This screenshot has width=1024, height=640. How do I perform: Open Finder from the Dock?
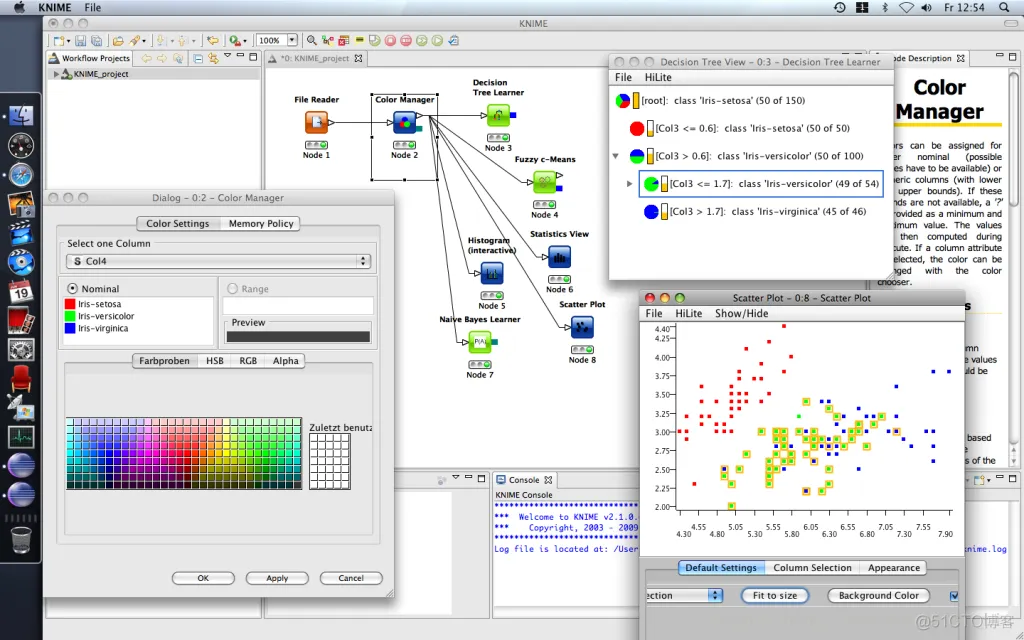(x=21, y=116)
